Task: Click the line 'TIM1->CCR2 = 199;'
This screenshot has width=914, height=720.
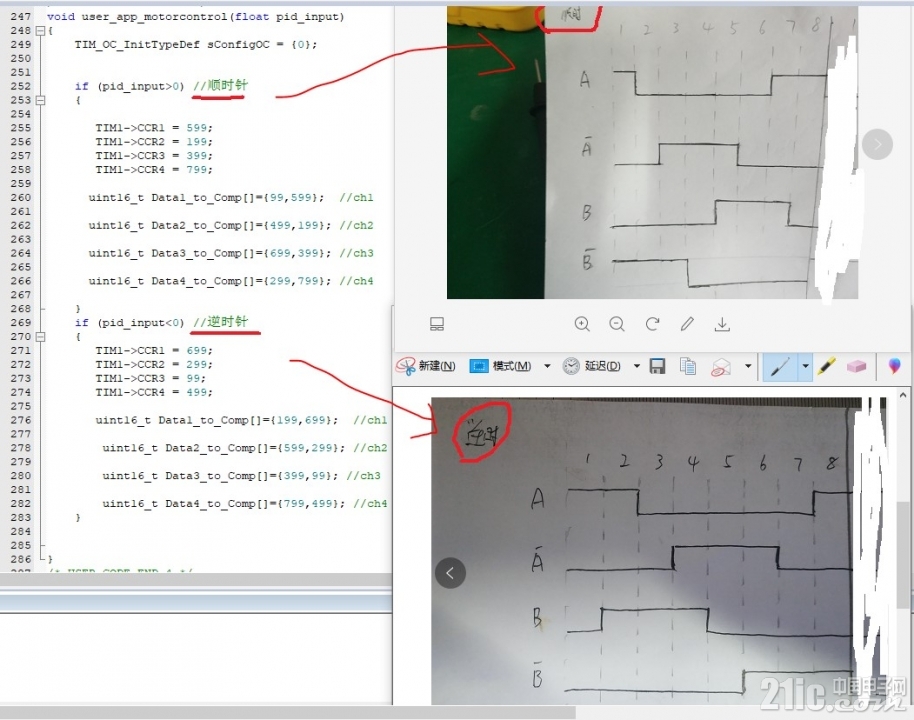Action: pos(154,142)
